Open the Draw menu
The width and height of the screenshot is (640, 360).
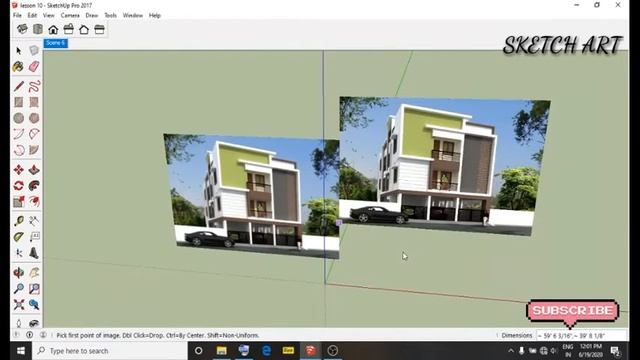click(x=91, y=15)
